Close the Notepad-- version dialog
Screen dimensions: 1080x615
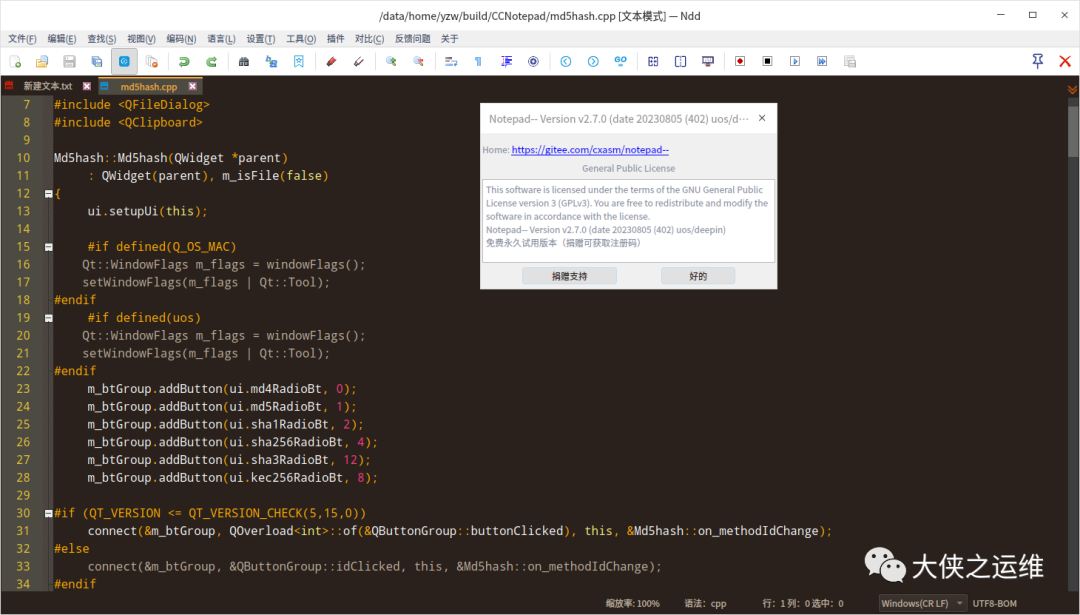pos(762,118)
